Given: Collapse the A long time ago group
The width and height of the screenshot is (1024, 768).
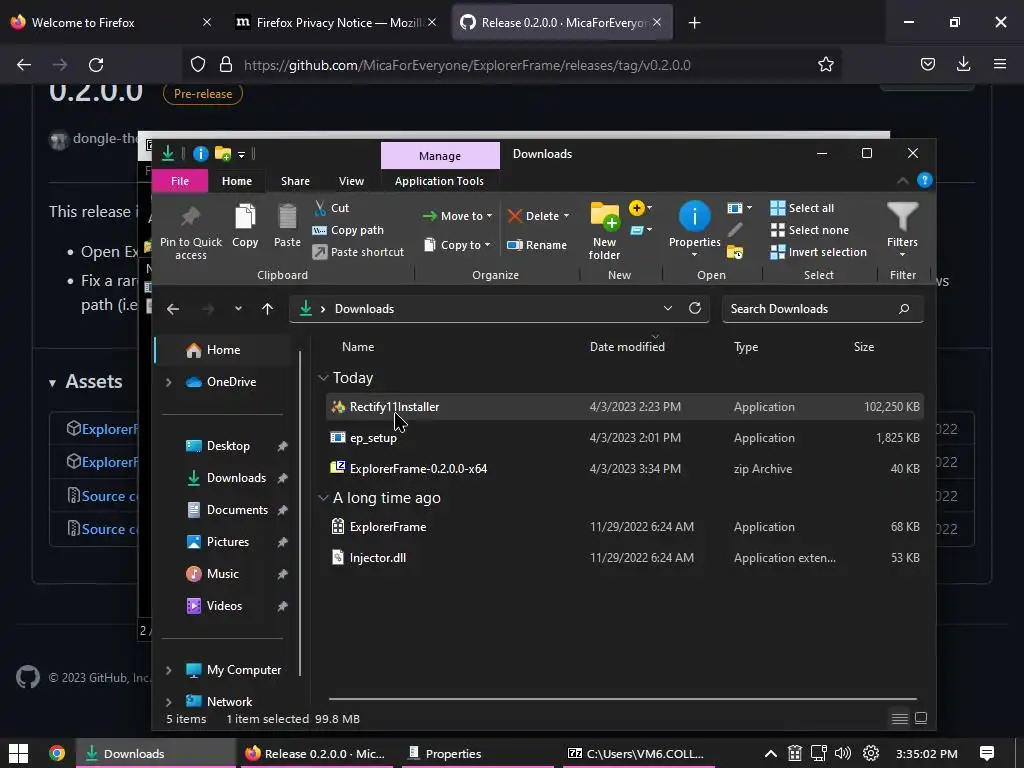Looking at the screenshot, I should coord(323,498).
